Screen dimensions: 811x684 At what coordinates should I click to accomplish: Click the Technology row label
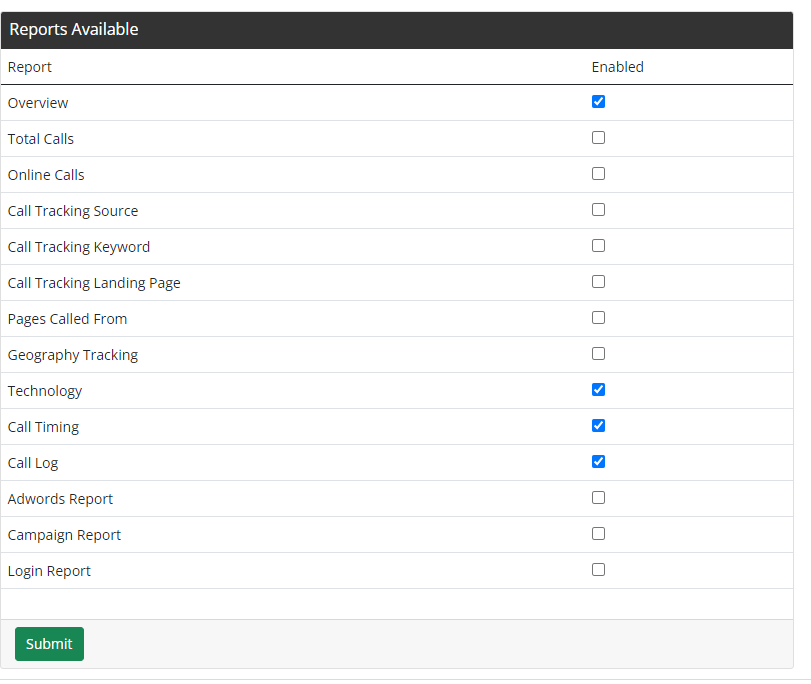(45, 391)
